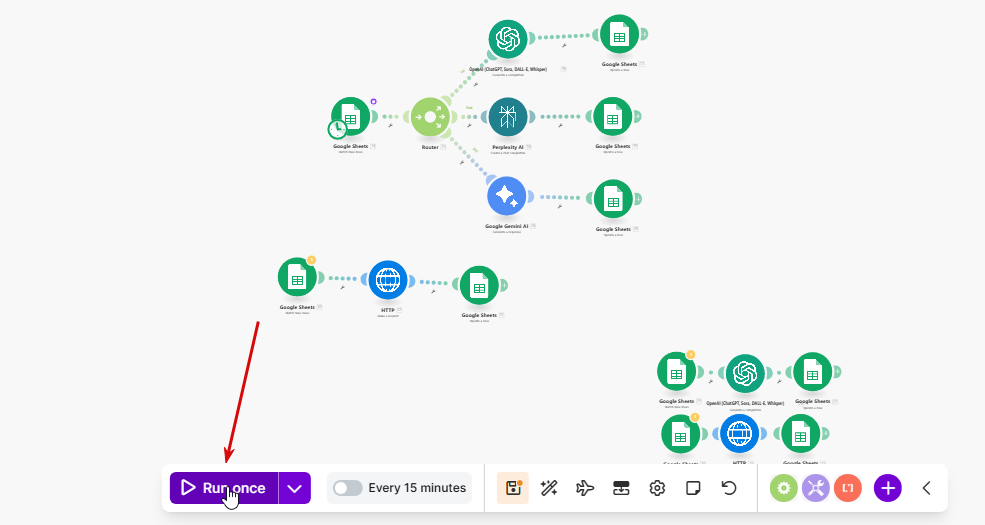This screenshot has width=985, height=525.
Task: Open scenario inputs and outputs icon
Action: coord(621,488)
